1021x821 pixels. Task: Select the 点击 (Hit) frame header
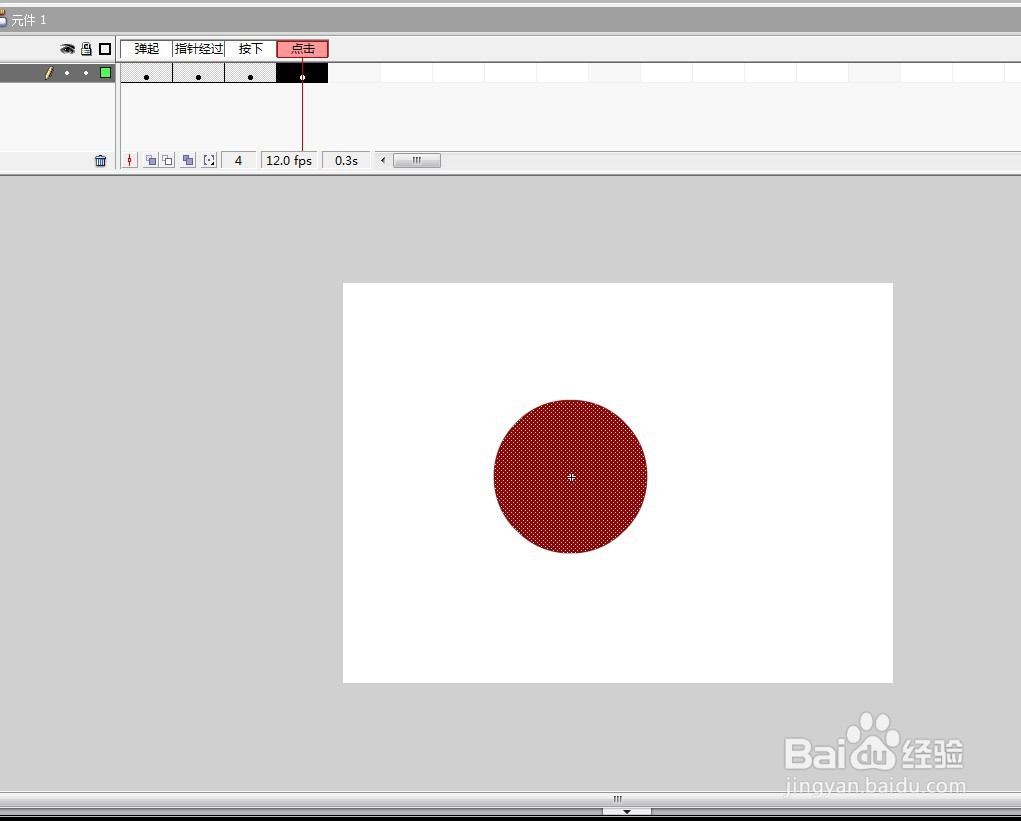[303, 49]
